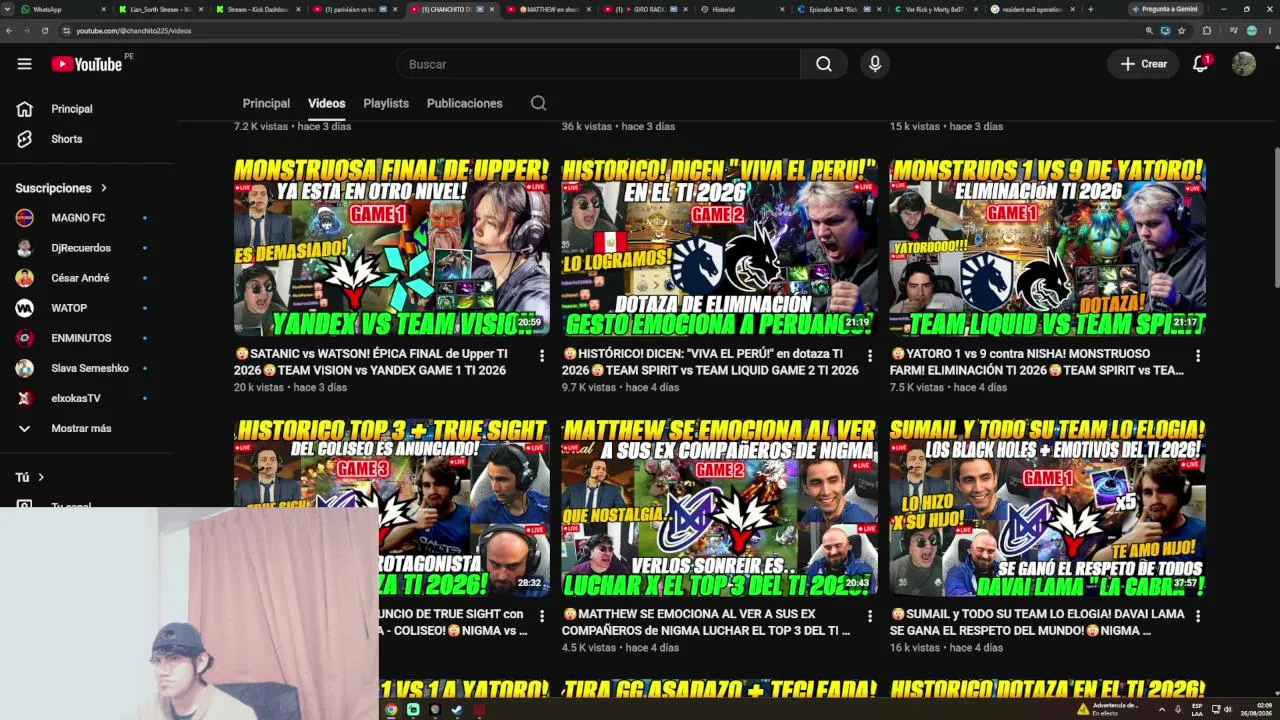Open the taskbar warning notification icon
Screen dimensions: 1280x720
click(1083, 709)
